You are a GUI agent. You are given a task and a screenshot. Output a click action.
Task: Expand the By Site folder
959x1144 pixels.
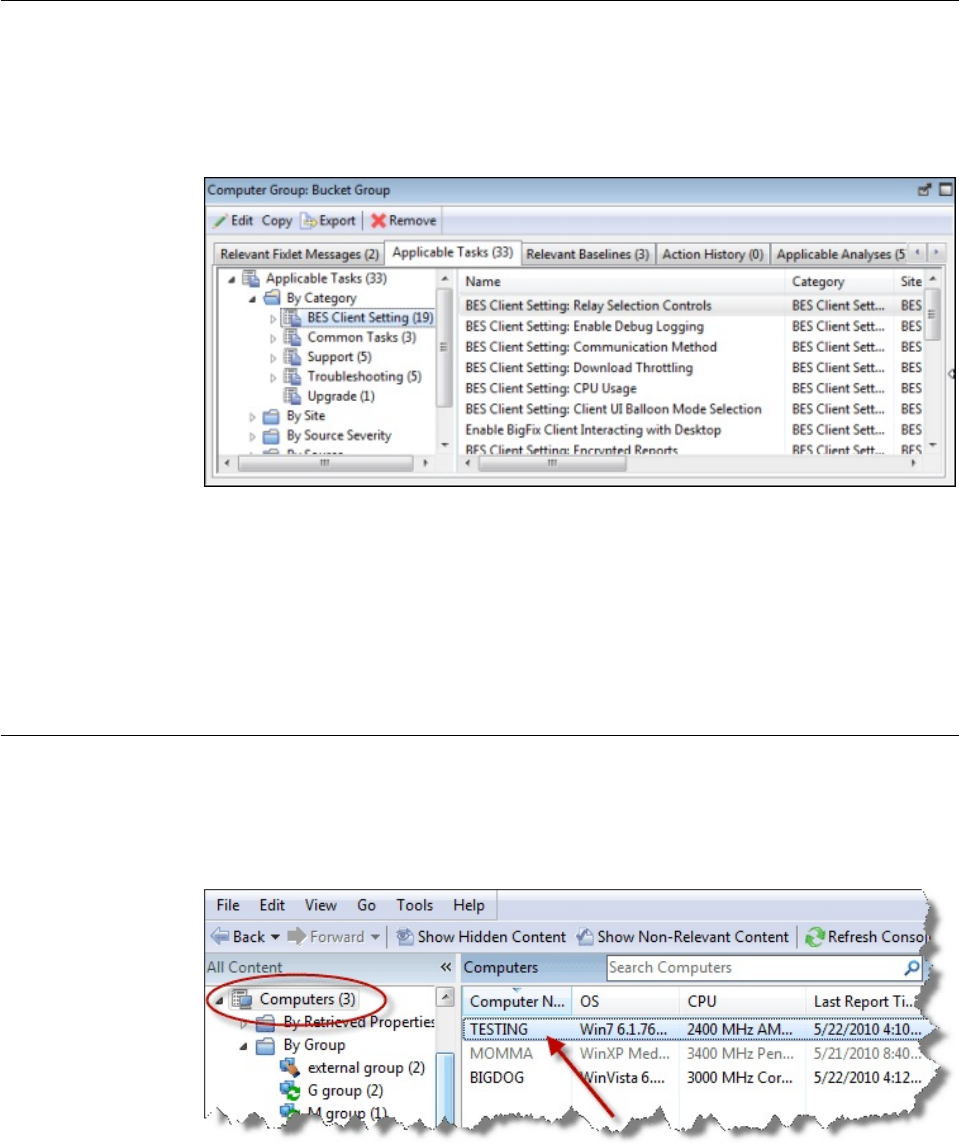pos(253,417)
